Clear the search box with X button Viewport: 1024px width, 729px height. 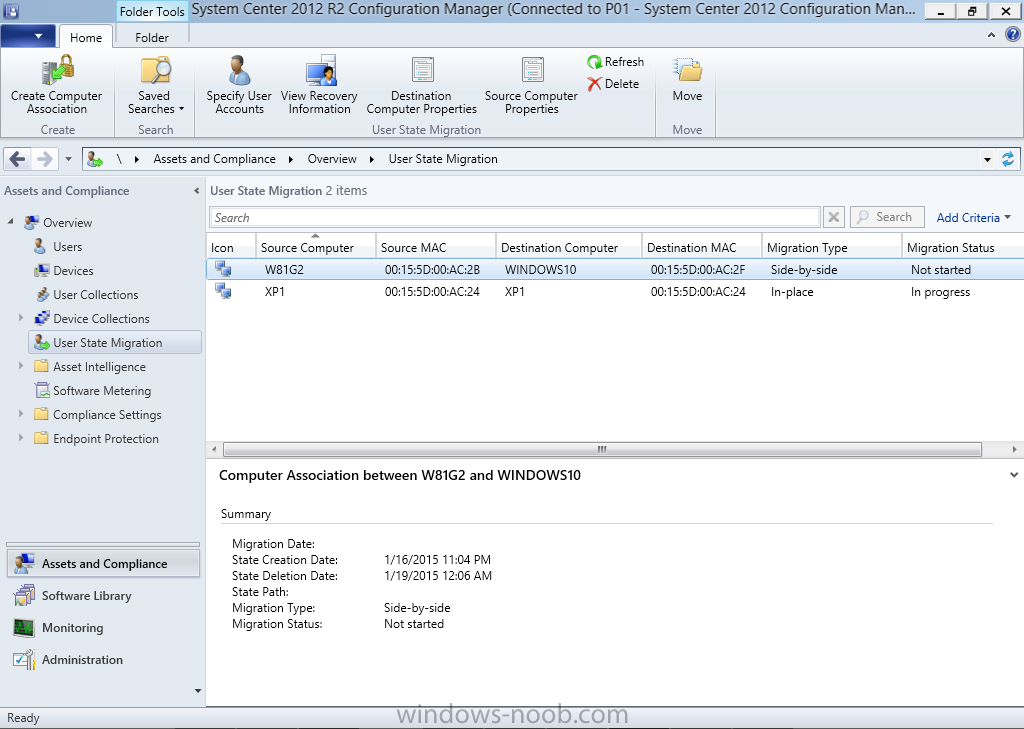(x=833, y=217)
